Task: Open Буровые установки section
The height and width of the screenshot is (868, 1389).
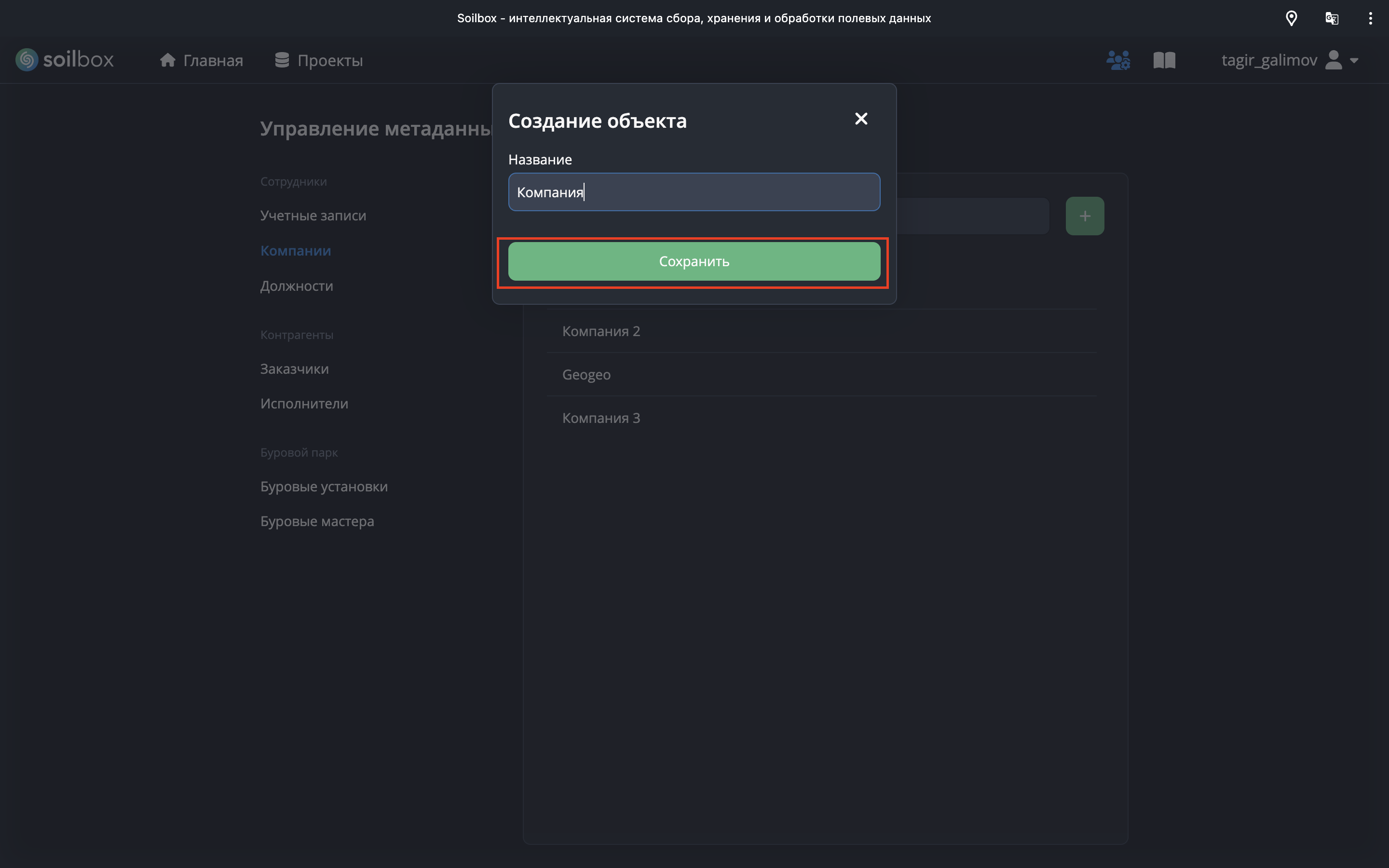Action: pyautogui.click(x=324, y=486)
